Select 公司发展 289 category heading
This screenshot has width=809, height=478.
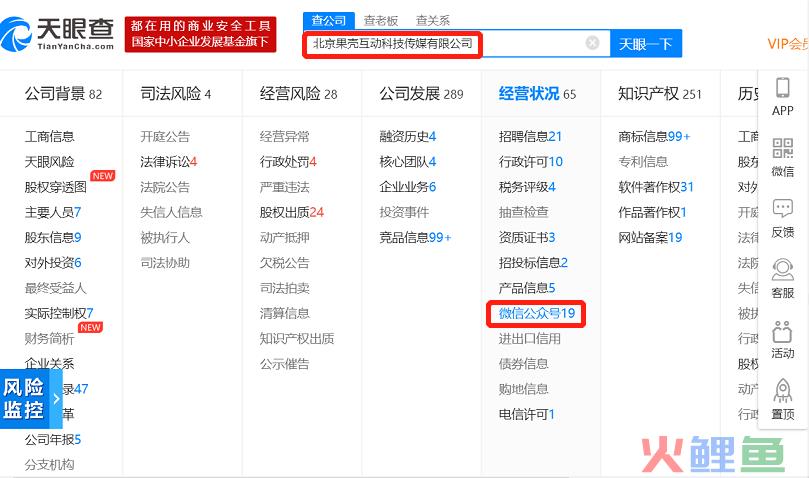click(422, 94)
